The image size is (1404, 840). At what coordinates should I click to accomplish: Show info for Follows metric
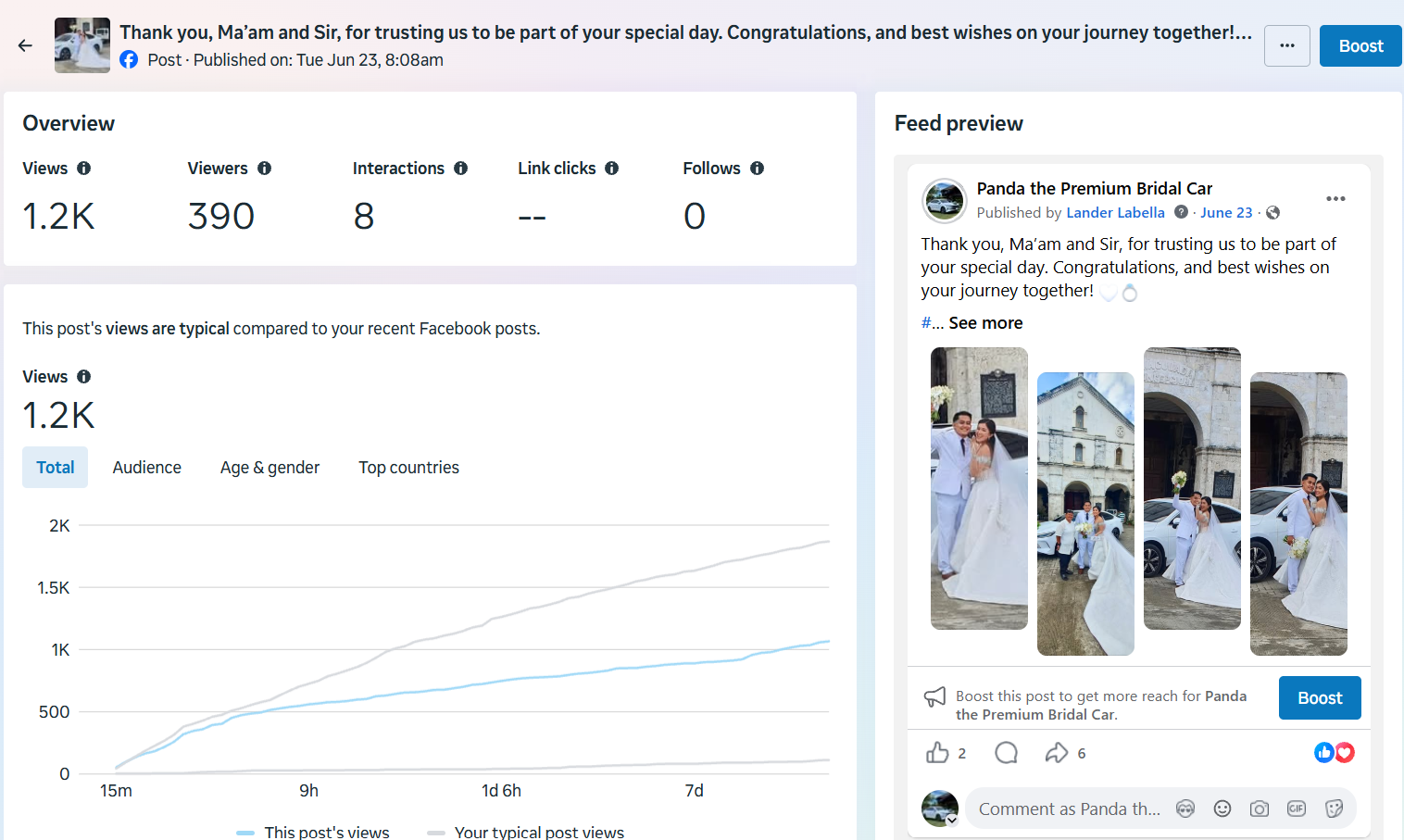[758, 169]
